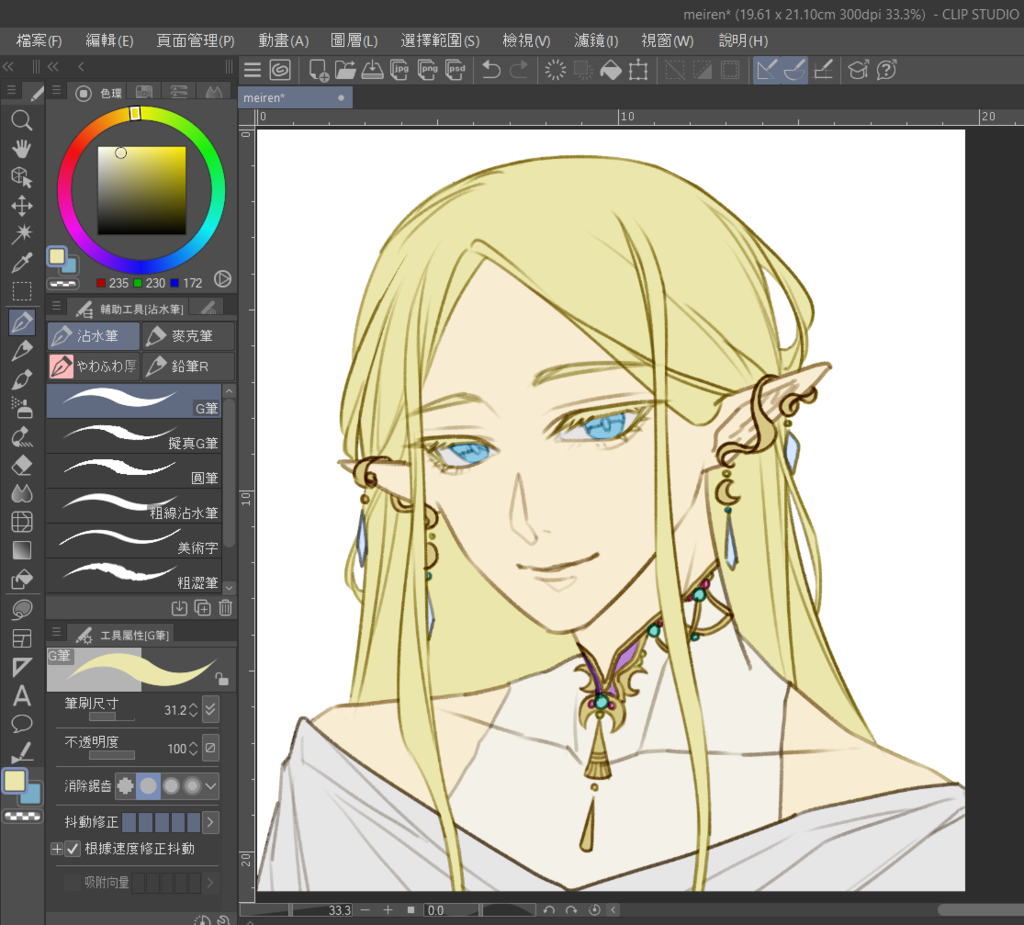The image size is (1024, 925).
Task: Toggle Snap to Special Ruler button
Action: click(x=794, y=70)
